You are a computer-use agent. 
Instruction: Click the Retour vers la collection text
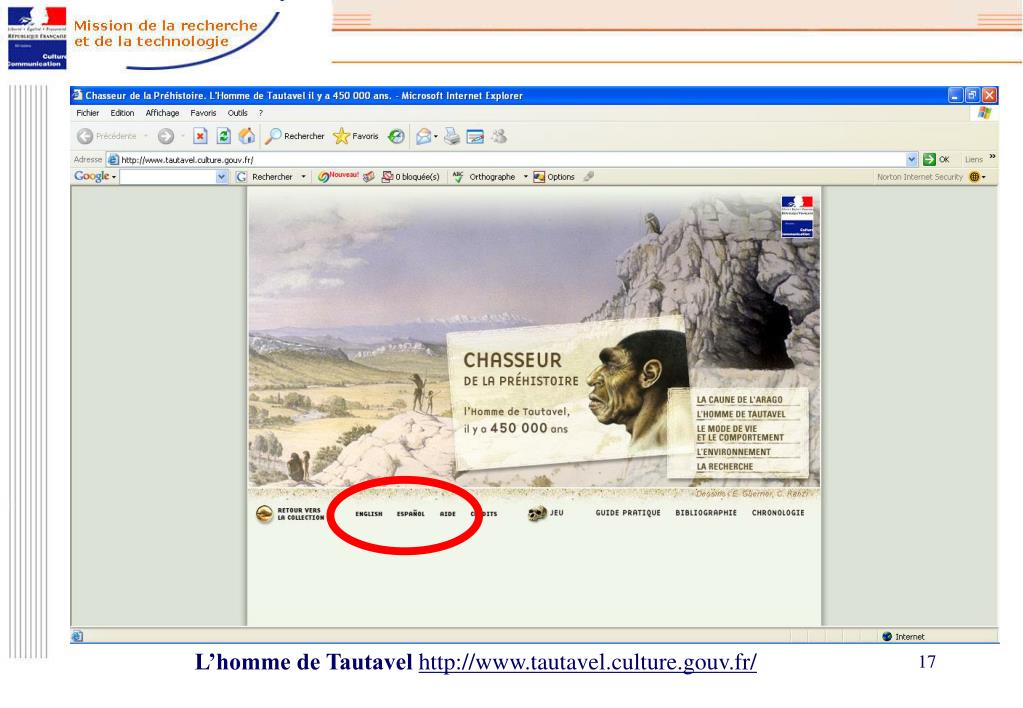click(300, 514)
